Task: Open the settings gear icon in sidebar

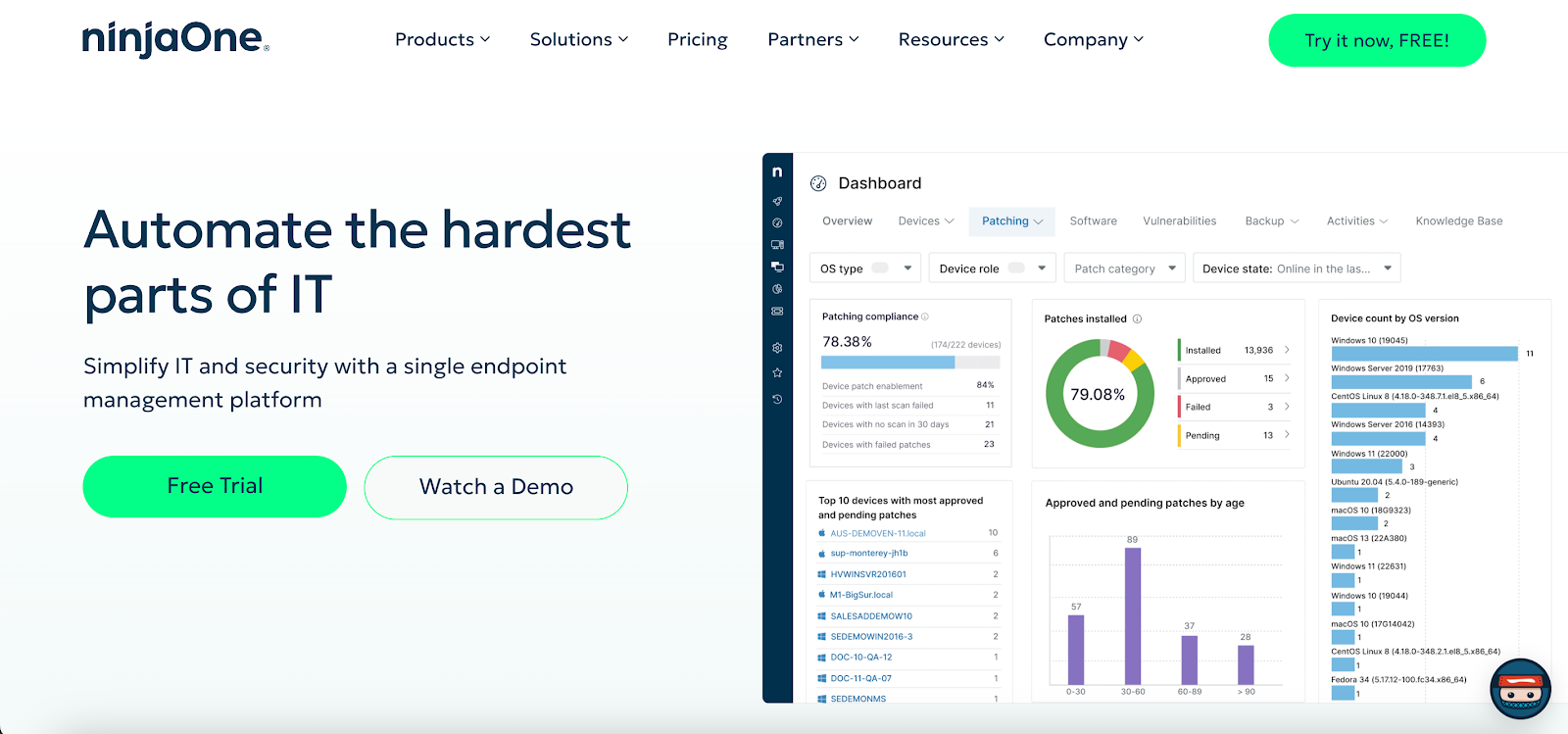Action: point(777,348)
